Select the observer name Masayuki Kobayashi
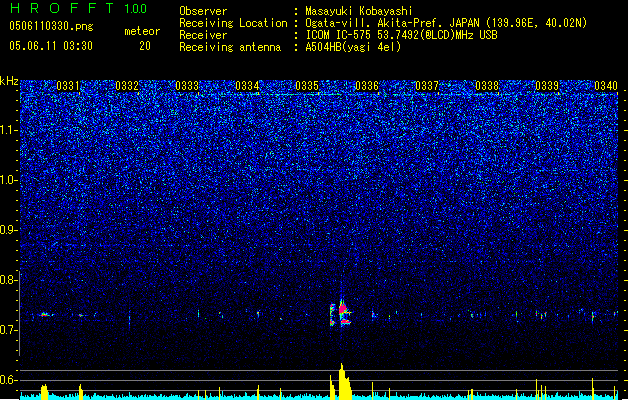 click(x=359, y=11)
